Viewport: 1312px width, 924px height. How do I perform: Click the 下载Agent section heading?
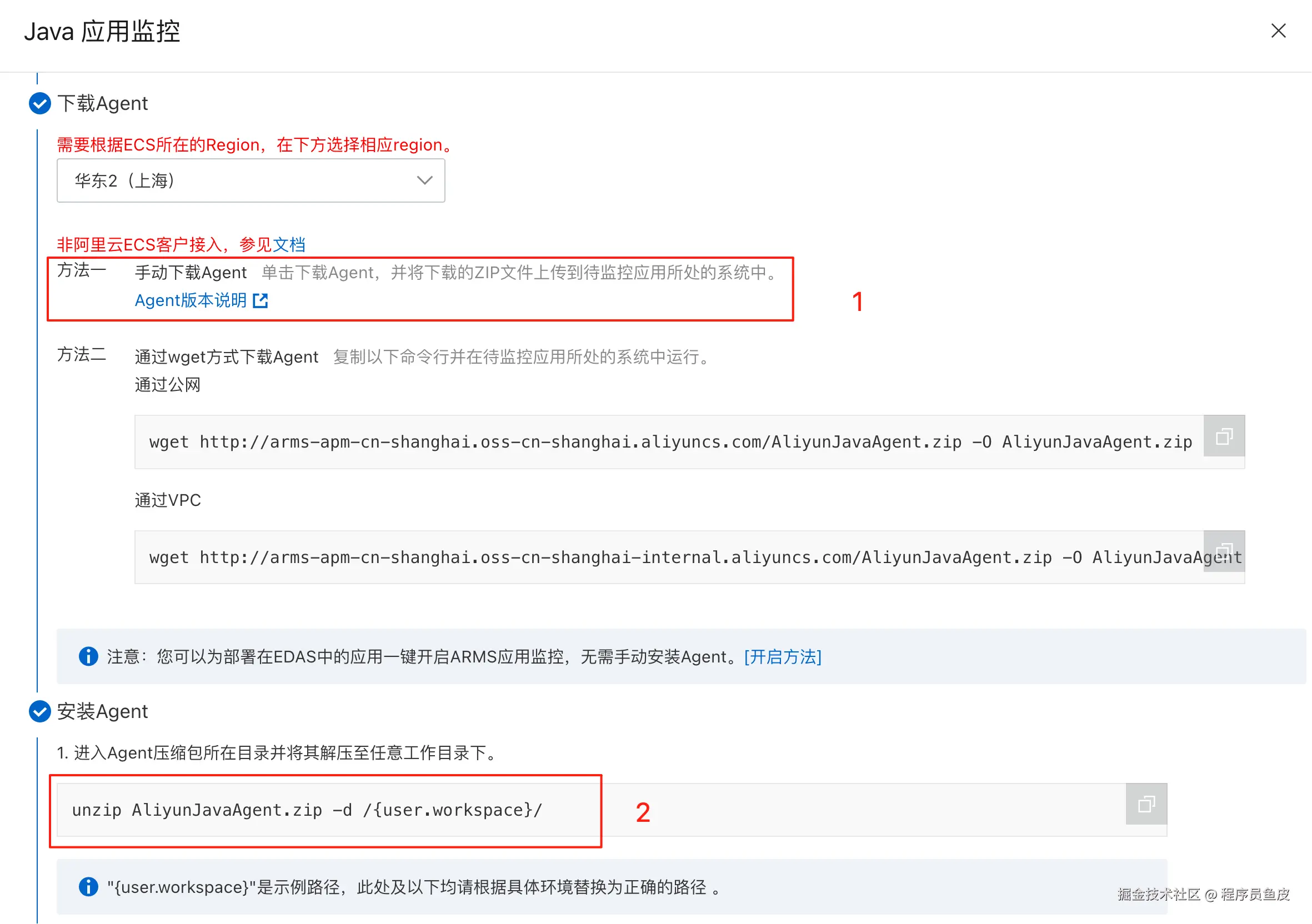coord(102,103)
